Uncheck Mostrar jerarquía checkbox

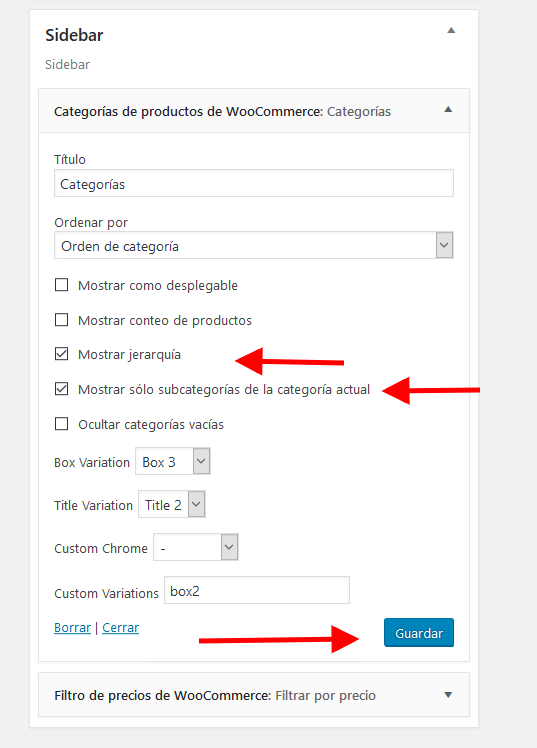pyautogui.click(x=62, y=354)
